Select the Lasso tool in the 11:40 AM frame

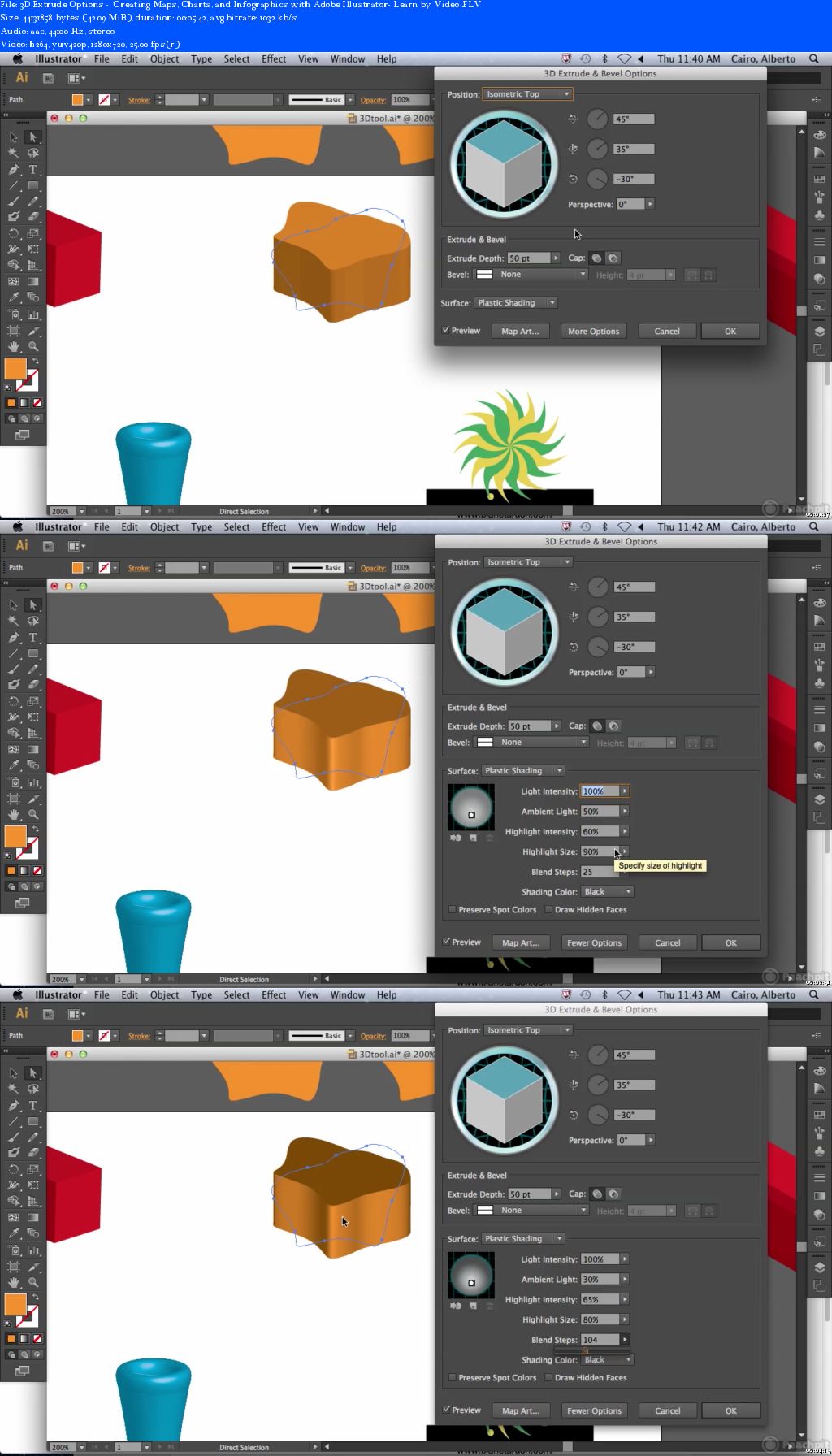33,154
